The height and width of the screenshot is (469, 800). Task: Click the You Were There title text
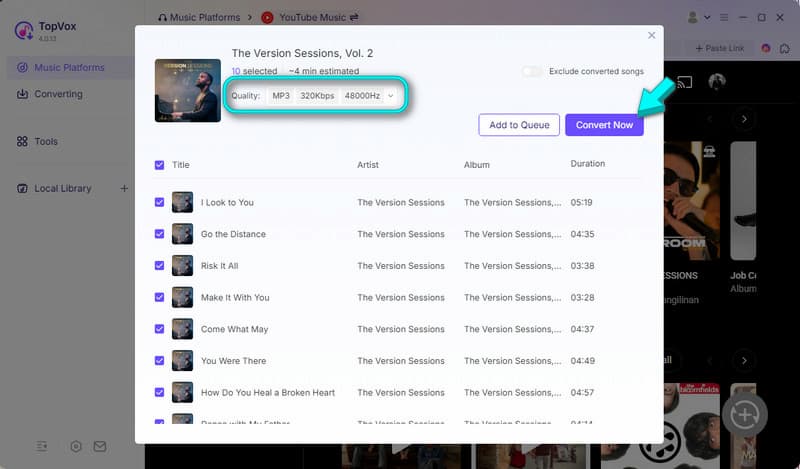[233, 360]
